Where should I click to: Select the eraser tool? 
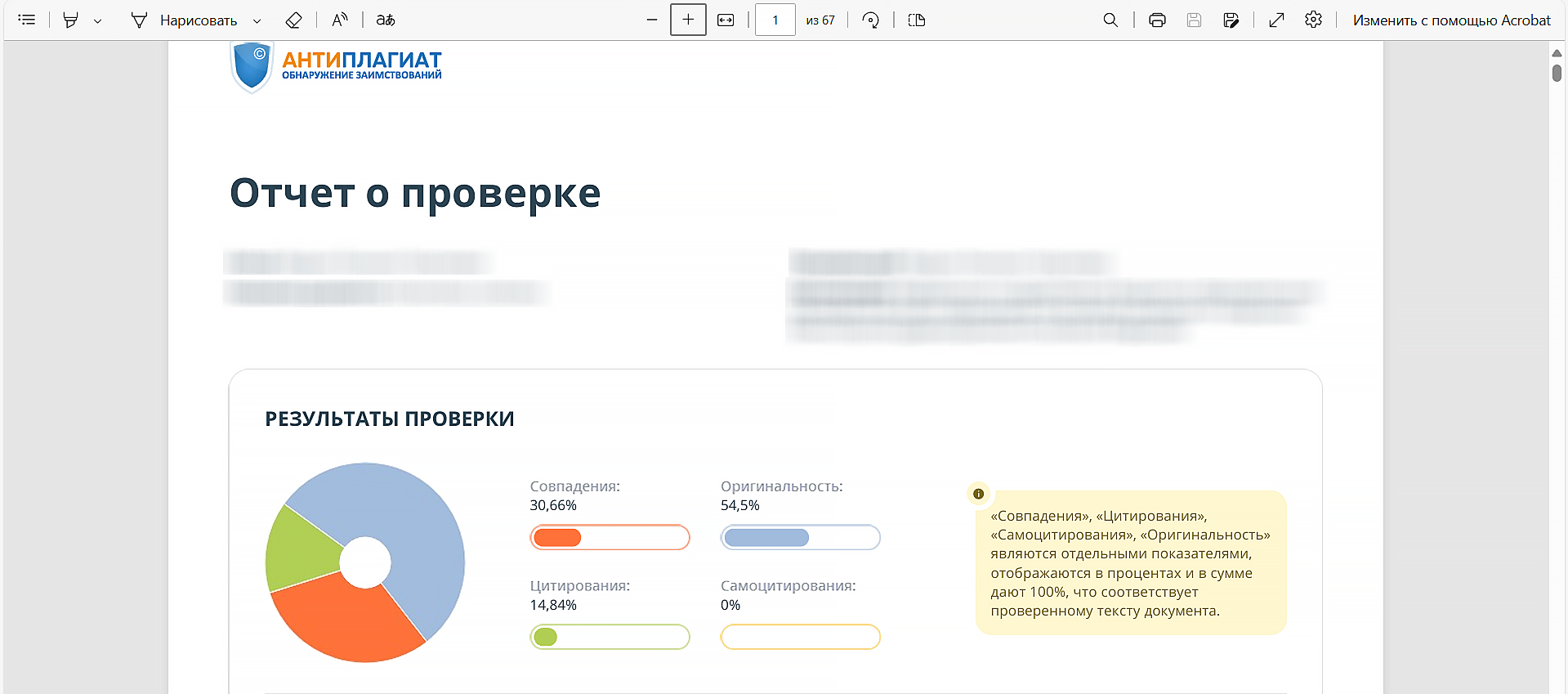(294, 20)
